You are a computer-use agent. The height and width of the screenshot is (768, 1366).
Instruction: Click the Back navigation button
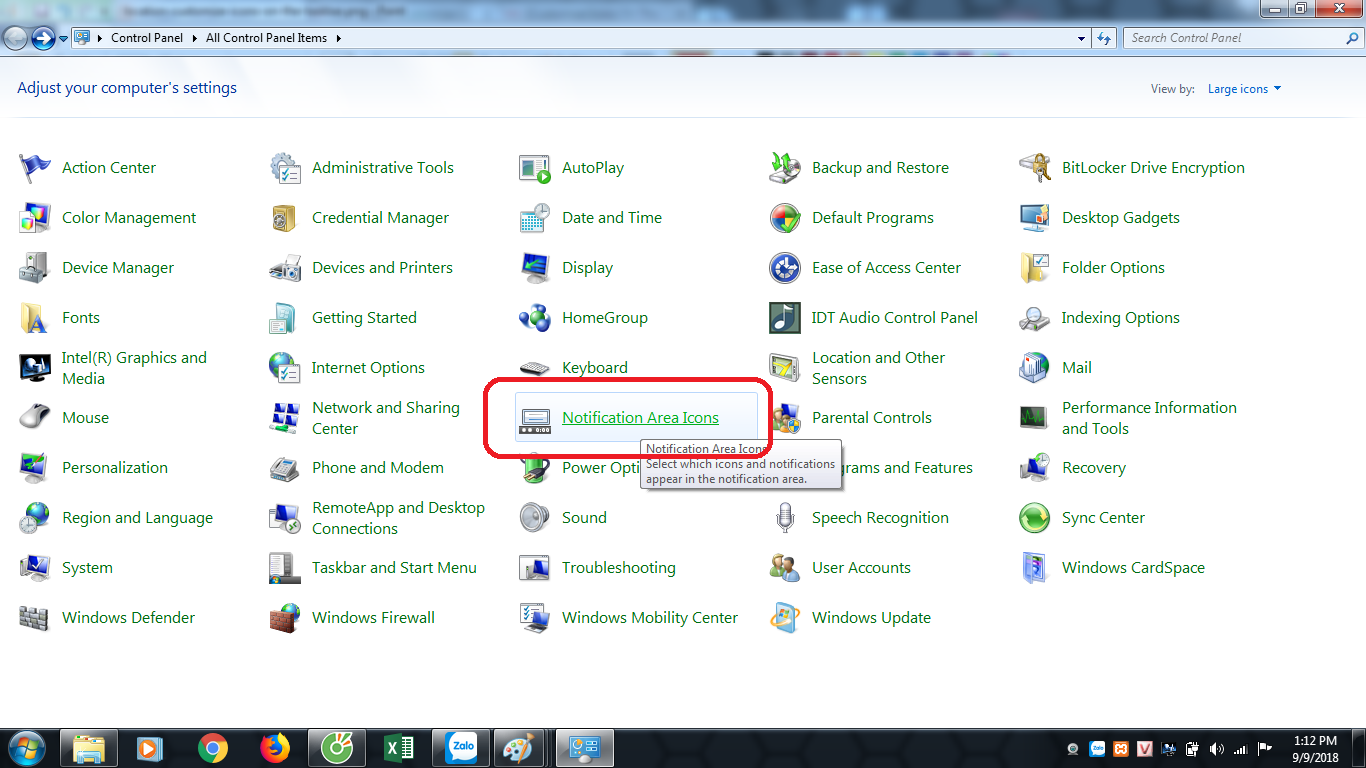pyautogui.click(x=15, y=37)
